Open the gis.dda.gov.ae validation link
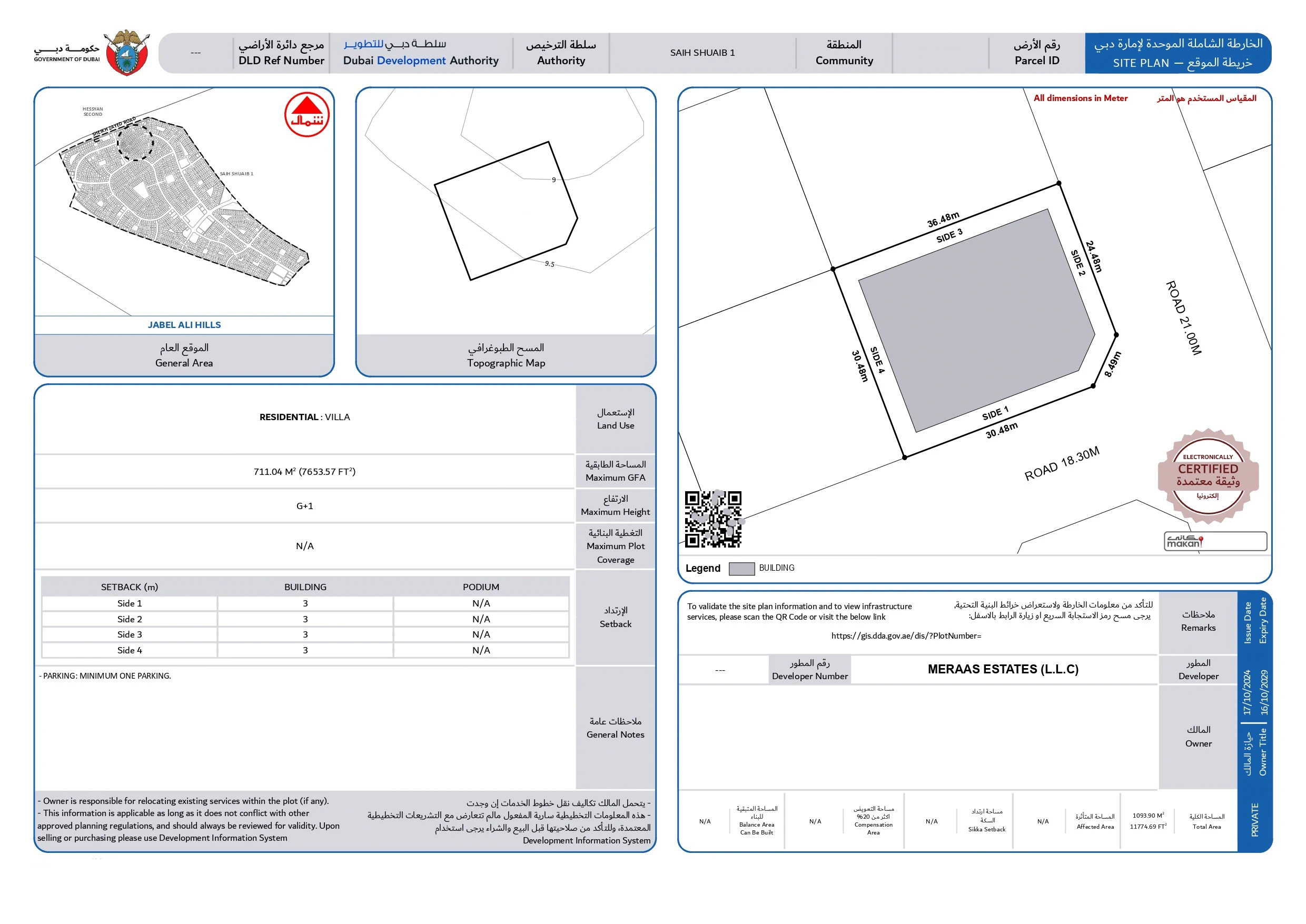Screen dimensions: 1306x924 tap(906, 635)
